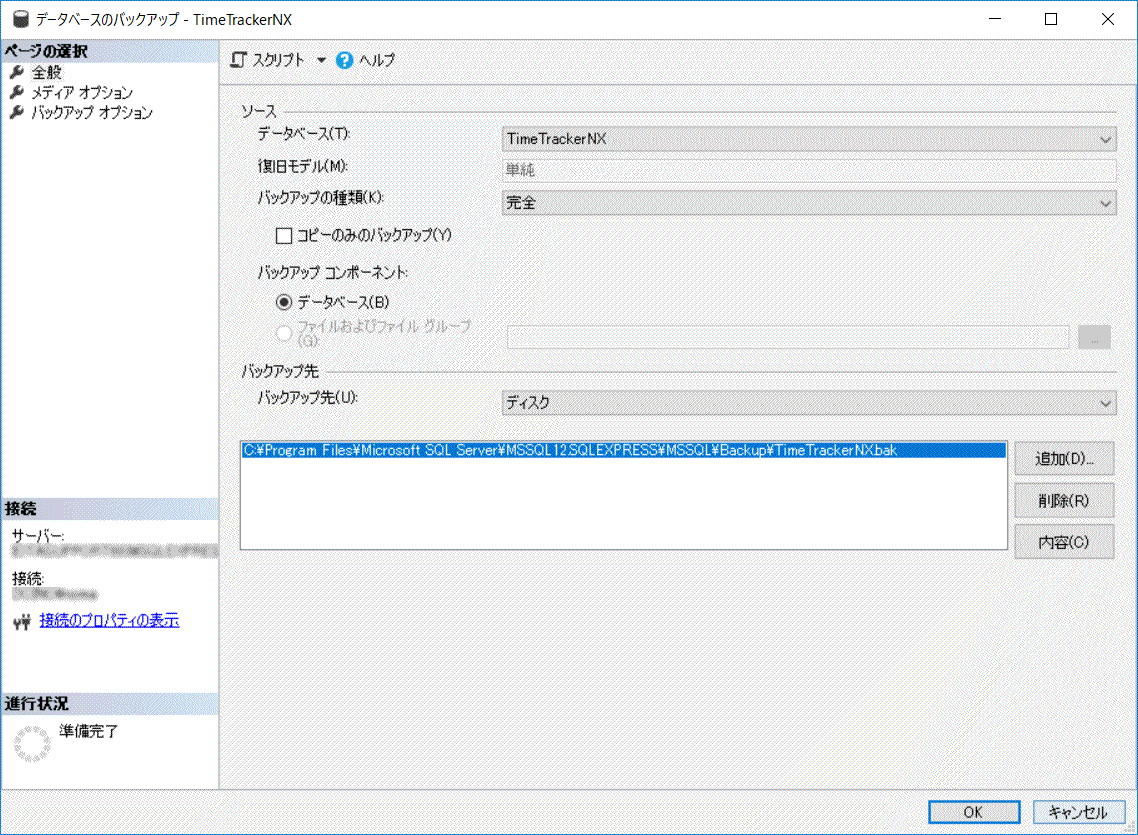1138x835 pixels.
Task: Click 内容(C) button
Action: click(1064, 542)
